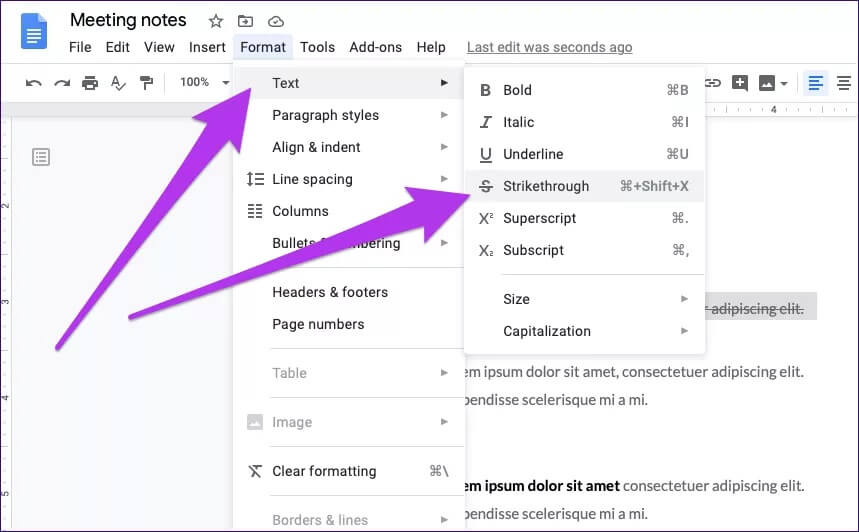Toggle Strikethrough formatting option
Viewport: 859px width, 532px height.
coord(546,186)
